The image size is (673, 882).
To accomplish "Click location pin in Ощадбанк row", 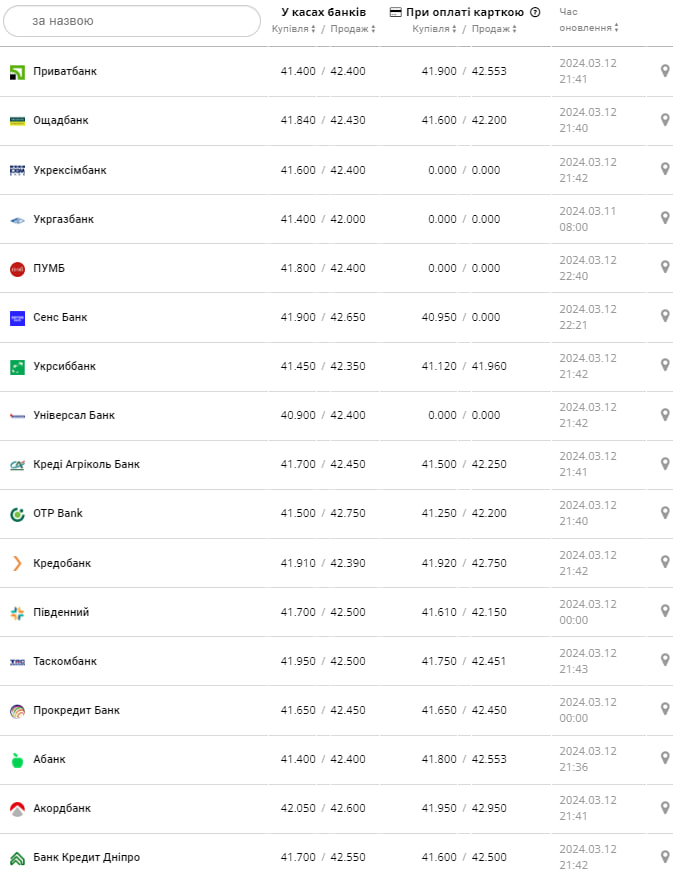I will [x=665, y=120].
